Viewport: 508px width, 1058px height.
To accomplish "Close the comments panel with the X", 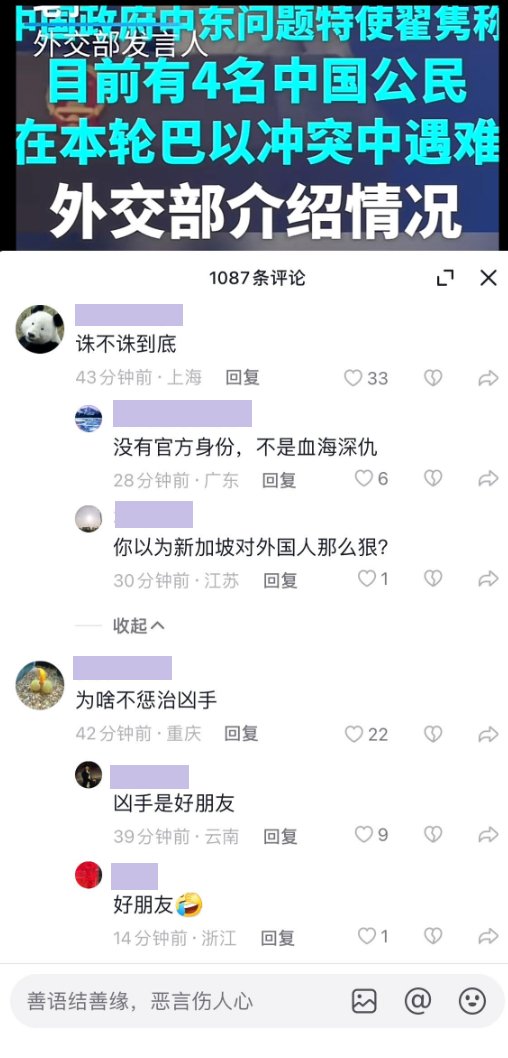I will point(488,277).
